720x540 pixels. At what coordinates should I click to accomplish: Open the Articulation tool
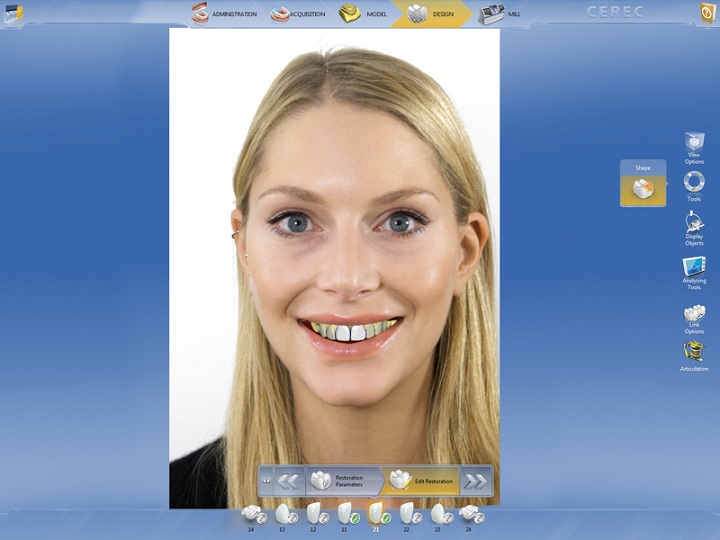coord(694,354)
